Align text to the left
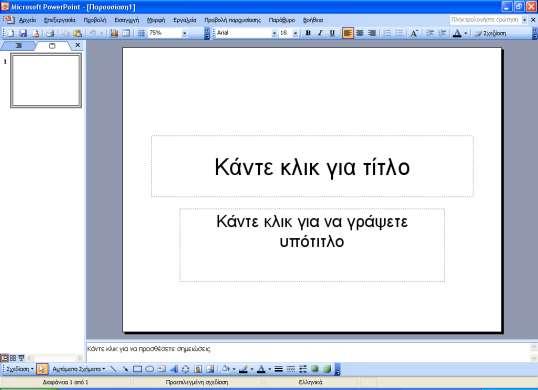 (347, 33)
